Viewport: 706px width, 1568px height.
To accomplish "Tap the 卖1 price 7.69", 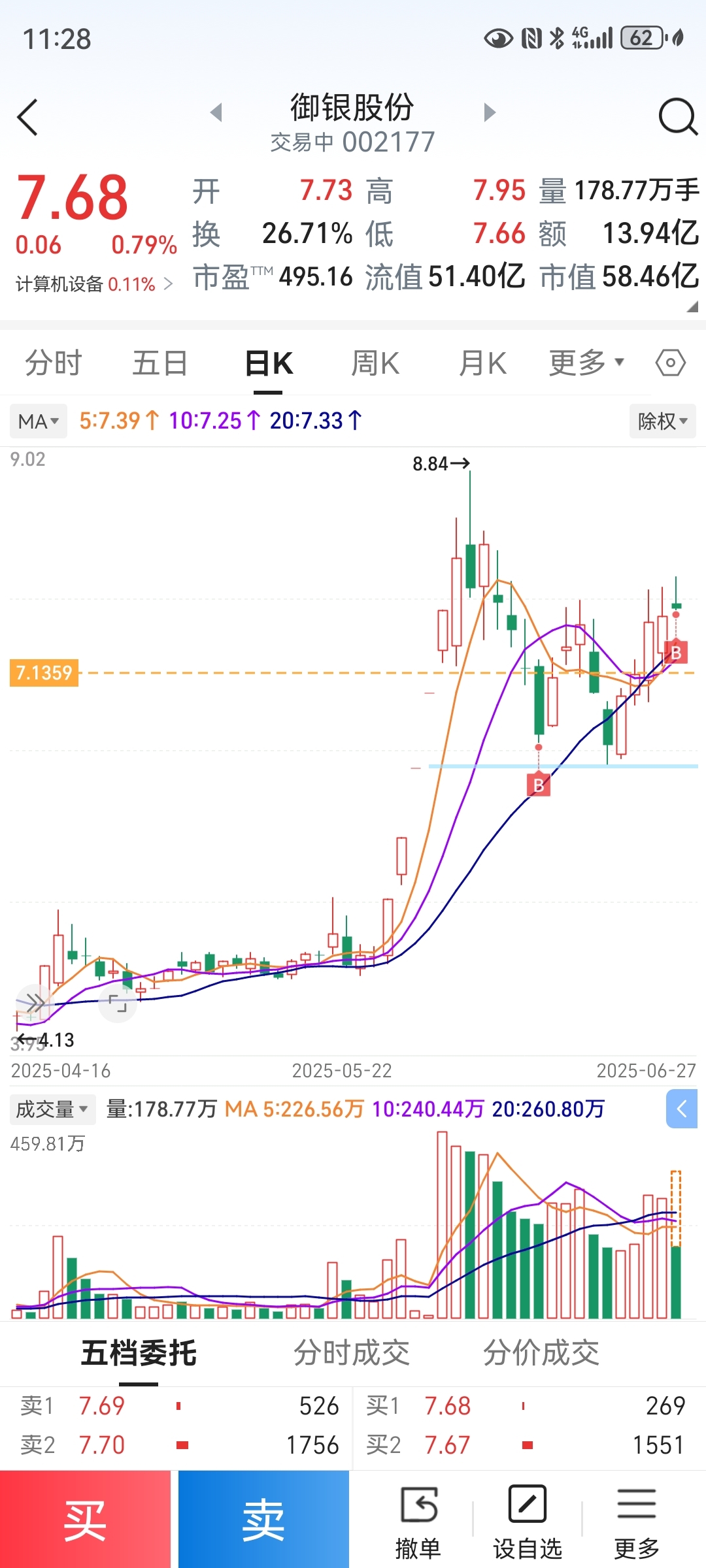I will (101, 1406).
